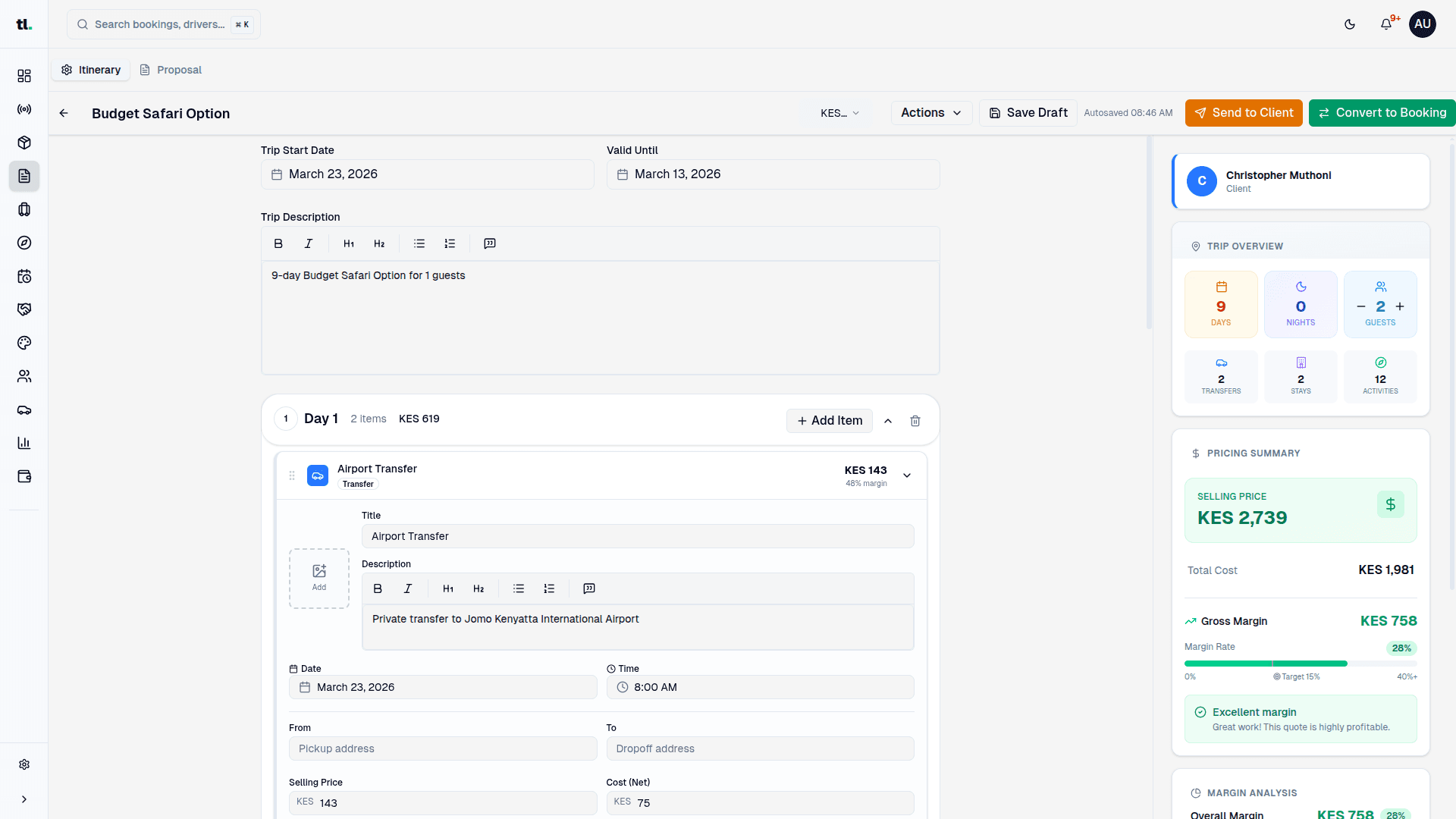The image size is (1456, 819).
Task: Open the Actions dropdown menu
Action: coord(930,113)
